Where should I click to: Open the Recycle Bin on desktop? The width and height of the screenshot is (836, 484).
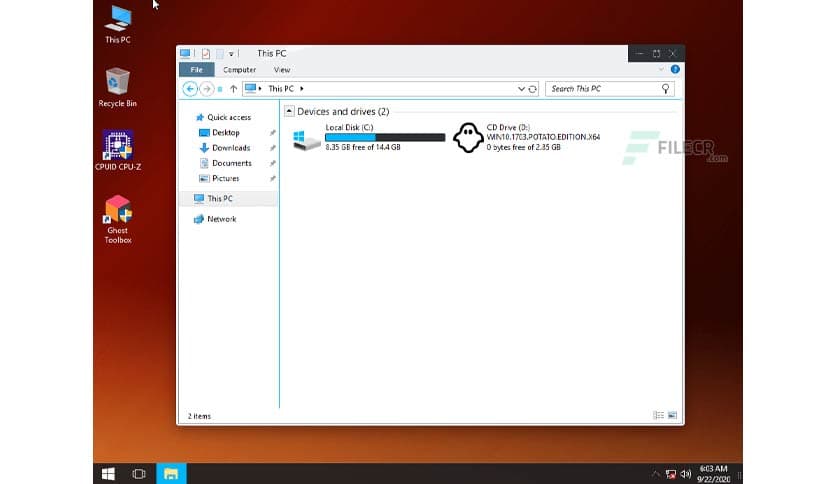tap(118, 82)
